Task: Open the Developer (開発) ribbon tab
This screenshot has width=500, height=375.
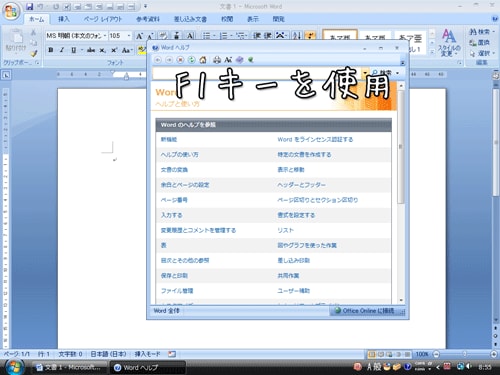Action: pos(278,19)
